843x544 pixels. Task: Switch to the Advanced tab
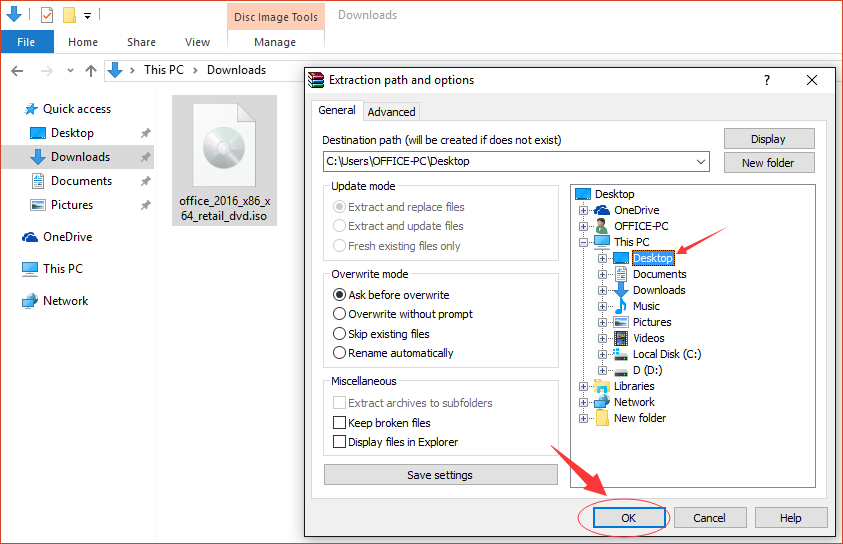391,112
